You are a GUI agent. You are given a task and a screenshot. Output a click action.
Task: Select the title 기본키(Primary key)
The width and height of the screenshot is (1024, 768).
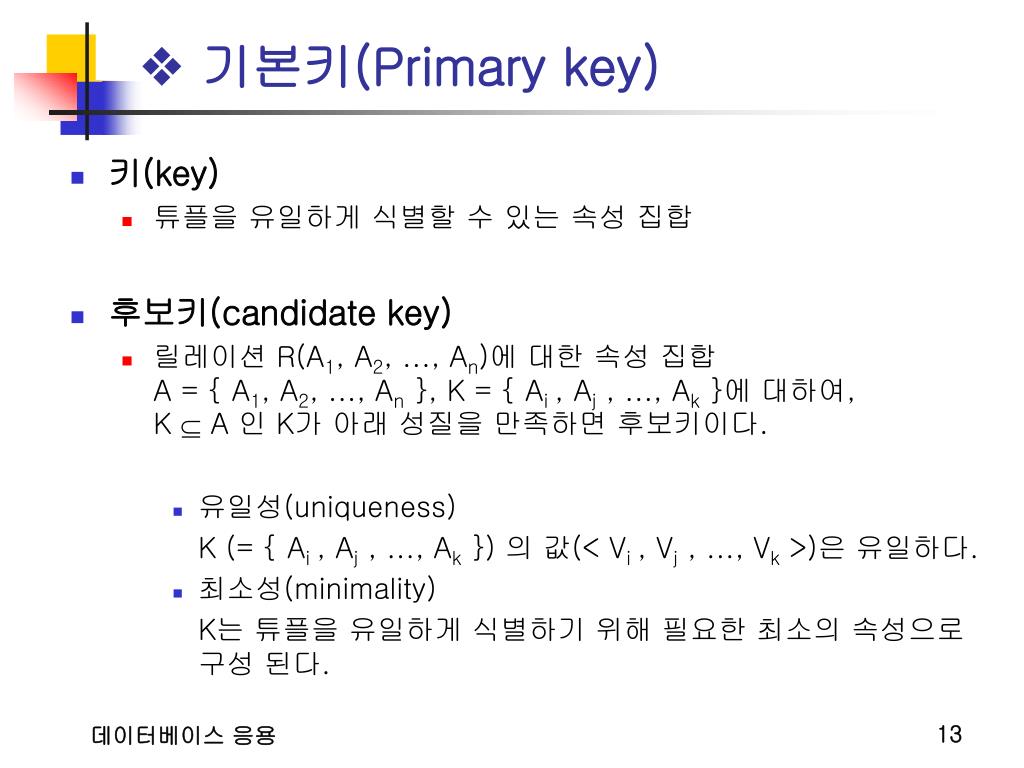pyautogui.click(x=431, y=67)
